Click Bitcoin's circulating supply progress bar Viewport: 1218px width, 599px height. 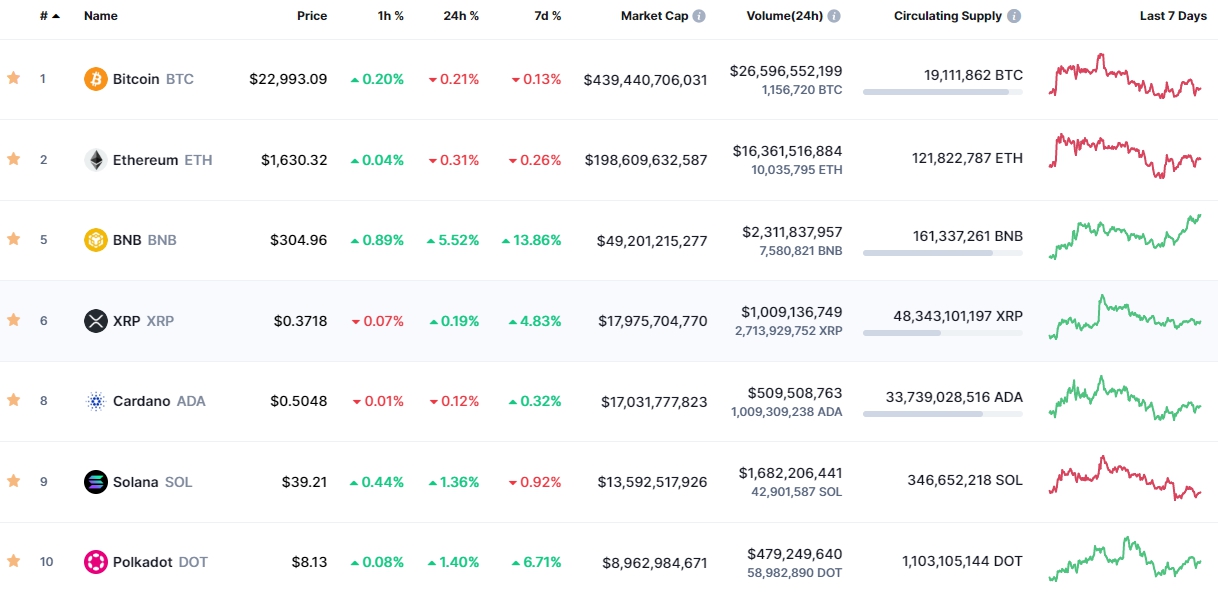[x=943, y=92]
